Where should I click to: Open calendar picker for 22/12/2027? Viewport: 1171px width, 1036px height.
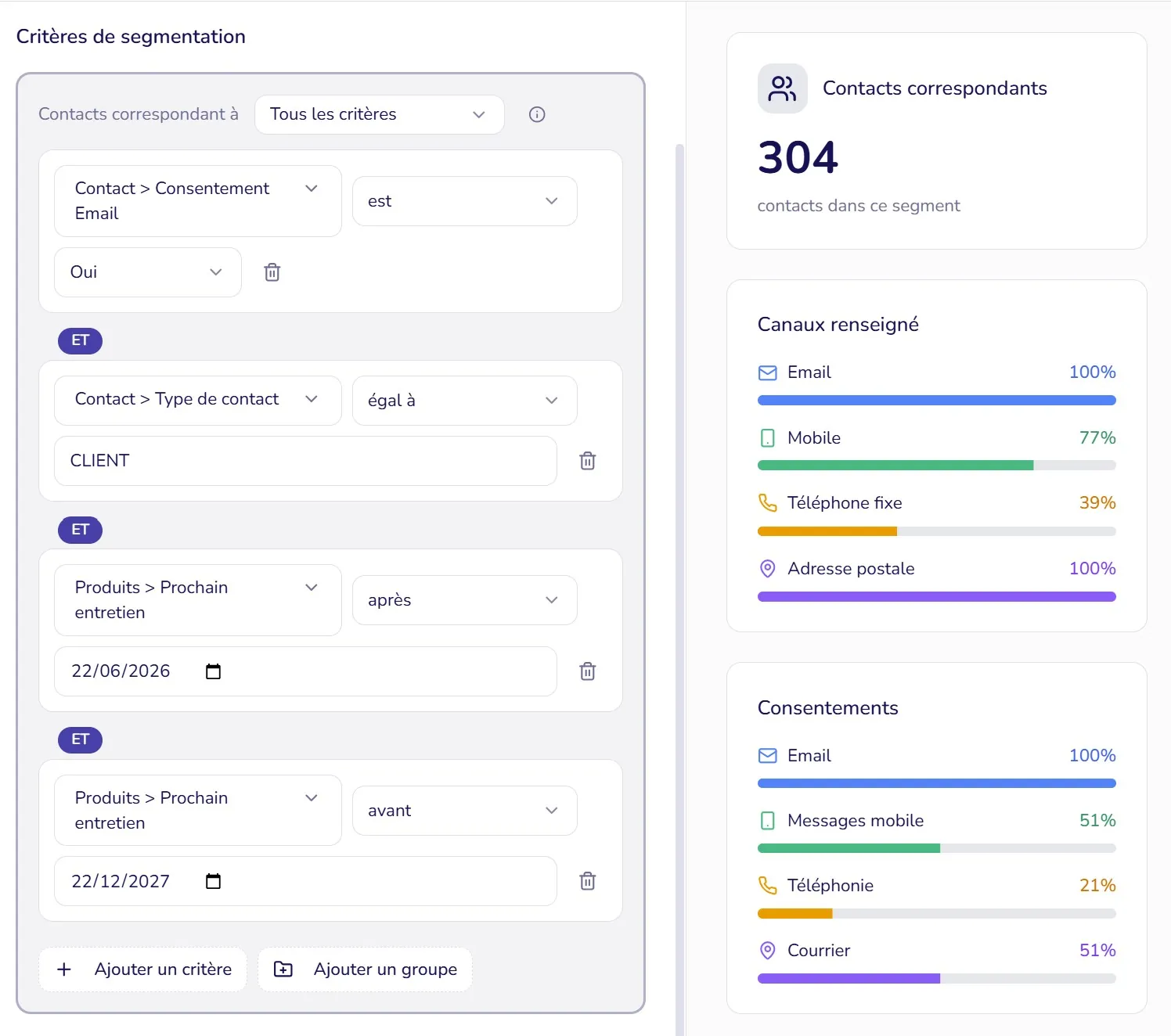[213, 881]
